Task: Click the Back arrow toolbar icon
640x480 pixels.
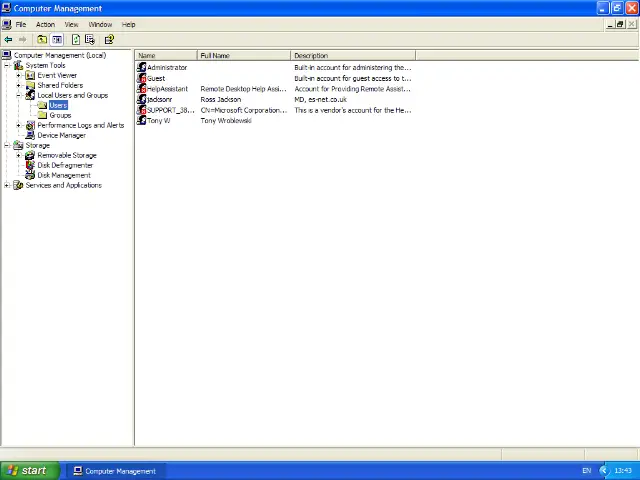Action: [8, 40]
